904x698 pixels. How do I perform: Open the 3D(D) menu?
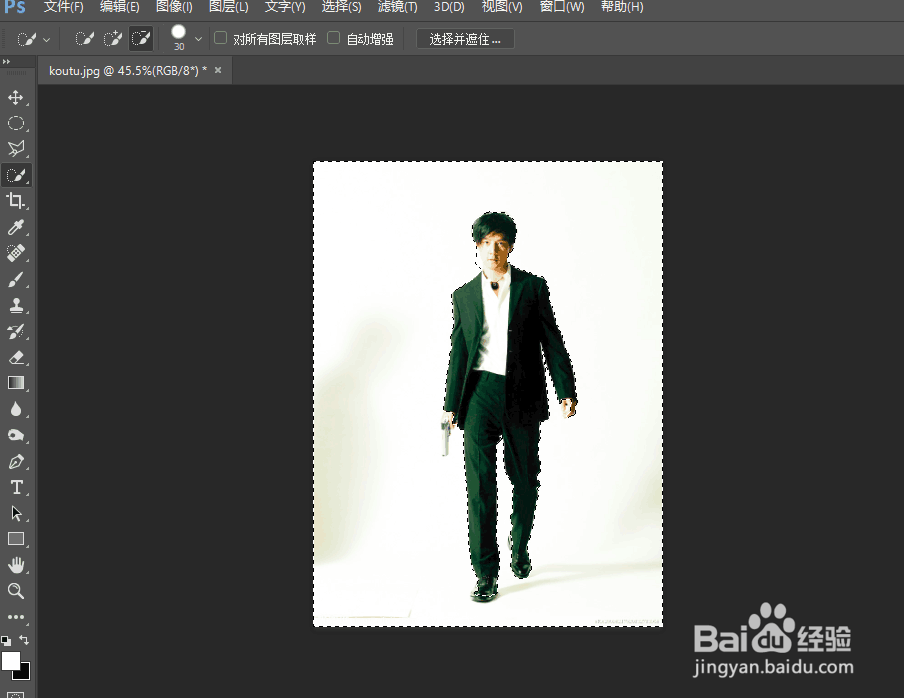pyautogui.click(x=449, y=7)
